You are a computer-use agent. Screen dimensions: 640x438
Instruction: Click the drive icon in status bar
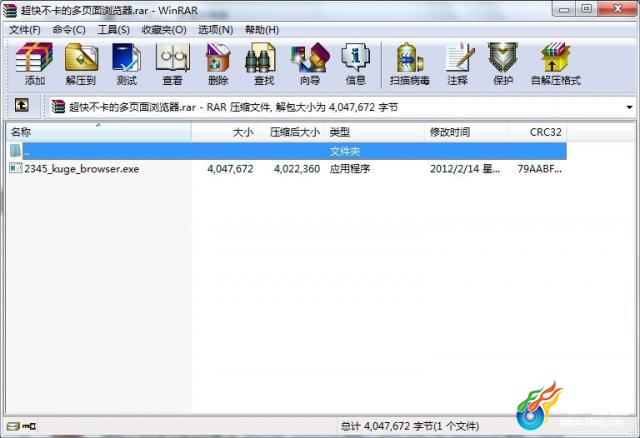coord(13,426)
